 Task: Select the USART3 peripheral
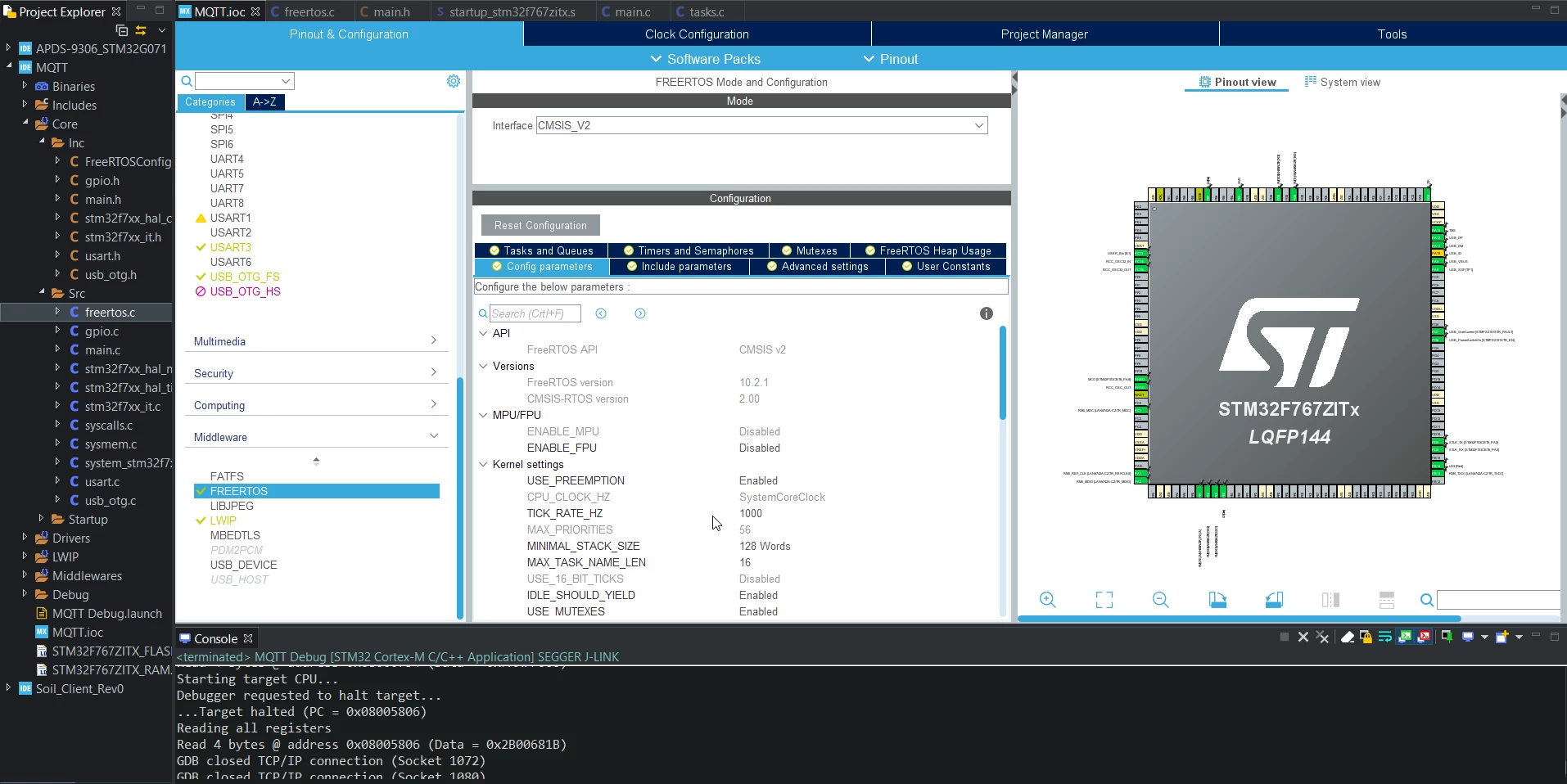(x=230, y=247)
